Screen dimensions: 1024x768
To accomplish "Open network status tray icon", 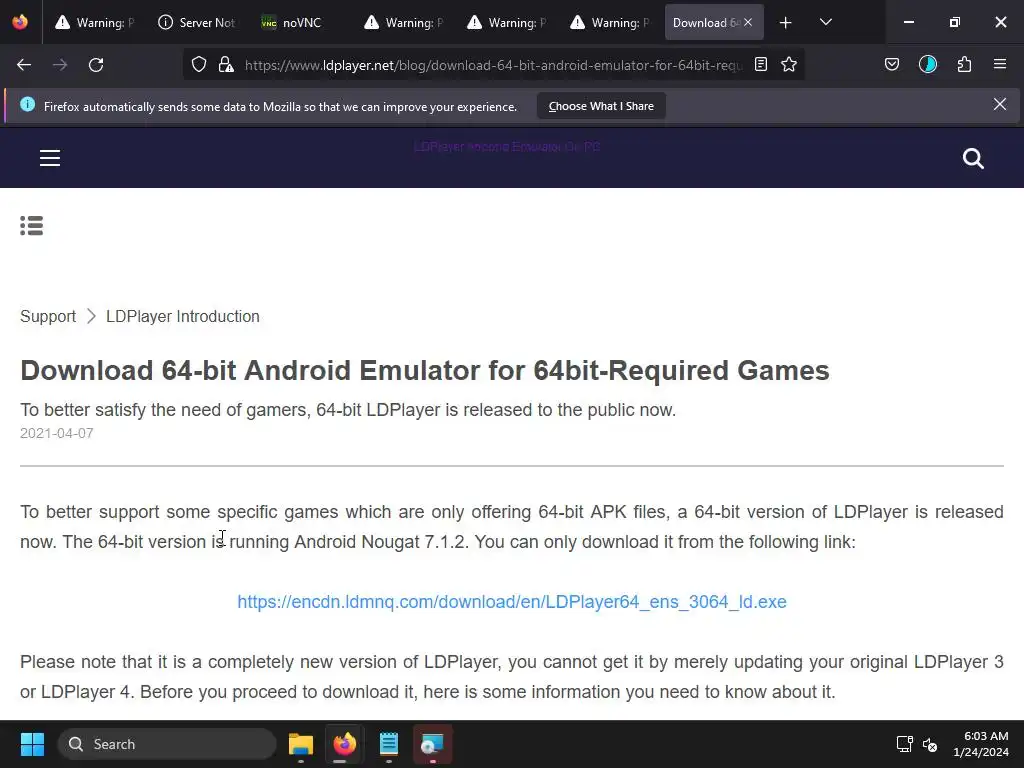I will (x=904, y=744).
